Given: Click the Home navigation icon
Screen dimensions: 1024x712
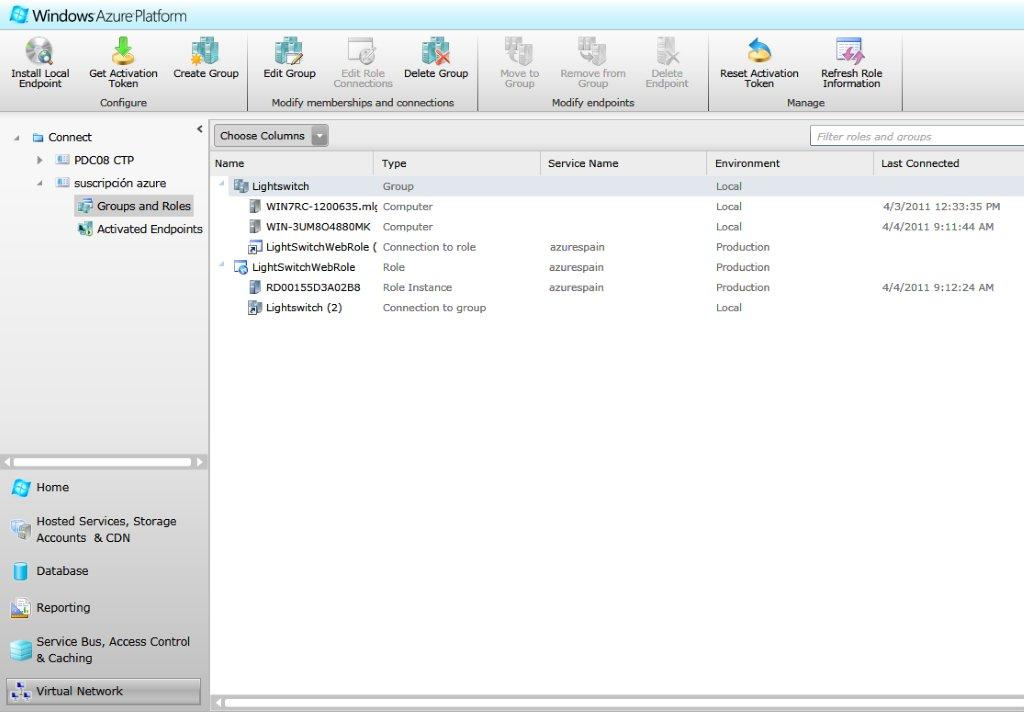Looking at the screenshot, I should [x=21, y=487].
